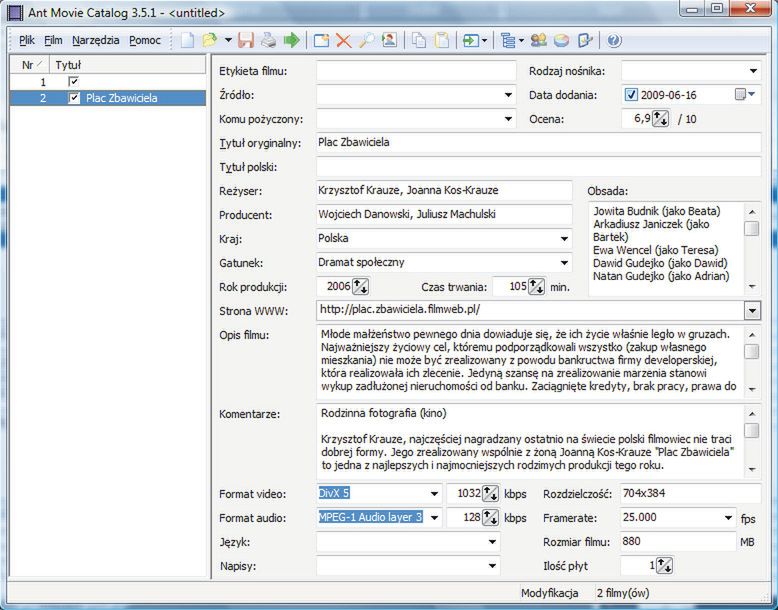Click the new catalog file icon
The height and width of the screenshot is (610, 778).
[x=188, y=41]
